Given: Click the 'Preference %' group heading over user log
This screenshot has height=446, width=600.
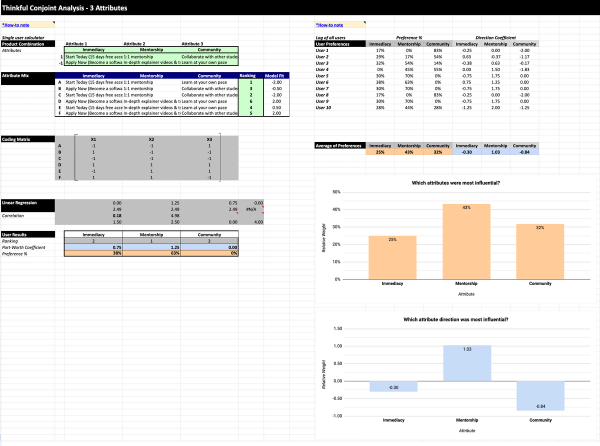Looking at the screenshot, I should click(x=409, y=37).
